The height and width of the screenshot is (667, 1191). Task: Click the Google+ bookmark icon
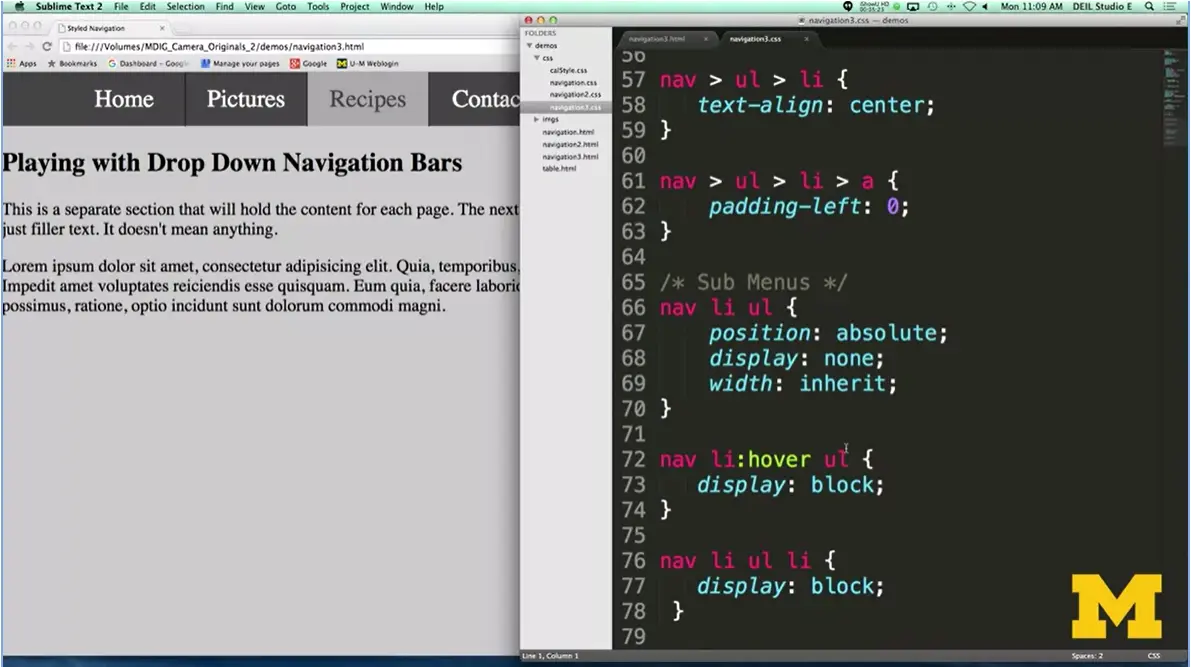tap(296, 63)
